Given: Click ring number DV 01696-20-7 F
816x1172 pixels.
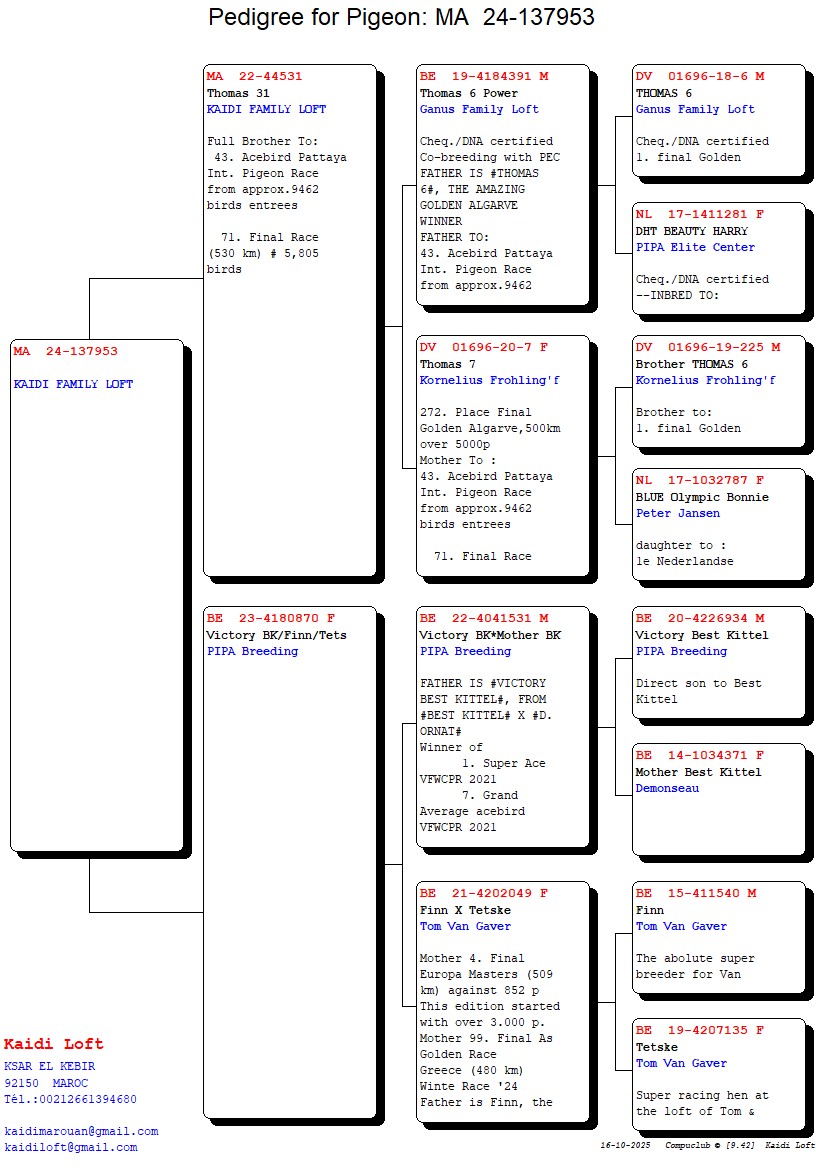Looking at the screenshot, I should tap(484, 347).
